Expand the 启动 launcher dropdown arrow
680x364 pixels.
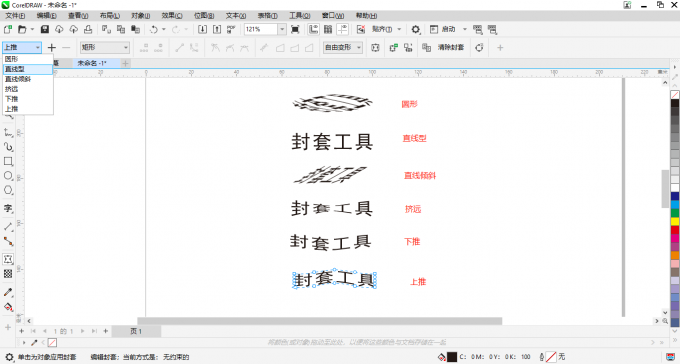(464, 30)
